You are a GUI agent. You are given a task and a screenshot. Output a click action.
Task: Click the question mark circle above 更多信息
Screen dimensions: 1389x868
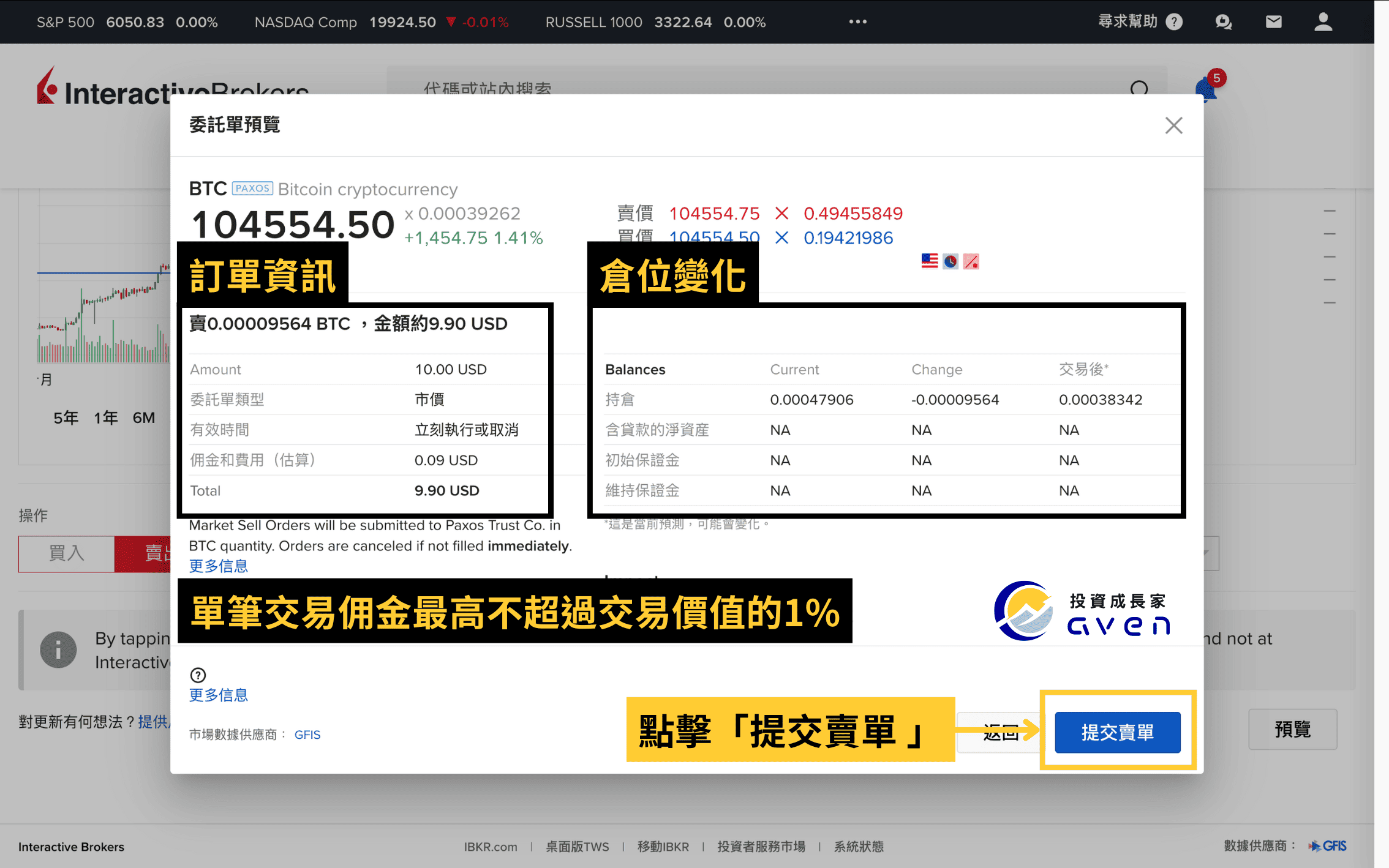pyautogui.click(x=198, y=675)
